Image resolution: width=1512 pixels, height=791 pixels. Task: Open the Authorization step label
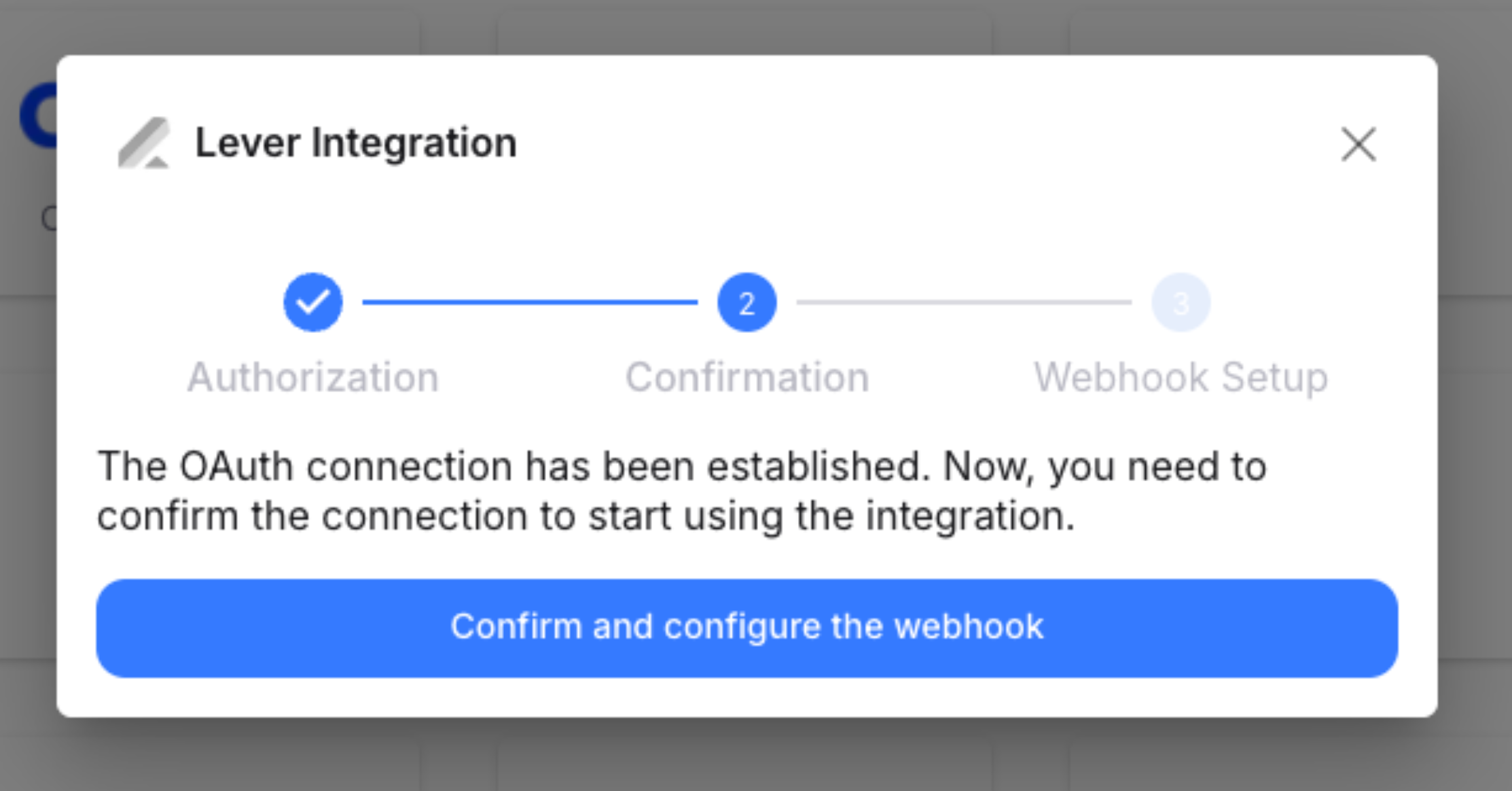313,377
